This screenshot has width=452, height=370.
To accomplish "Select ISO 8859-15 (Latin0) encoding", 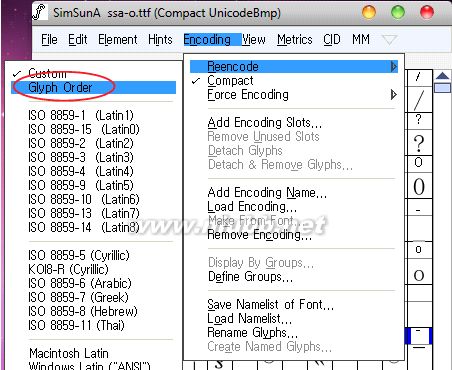I will [84, 130].
